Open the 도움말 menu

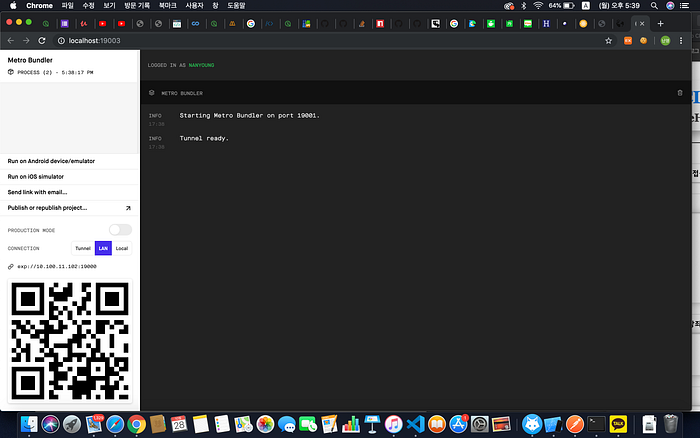pyautogui.click(x=236, y=5)
